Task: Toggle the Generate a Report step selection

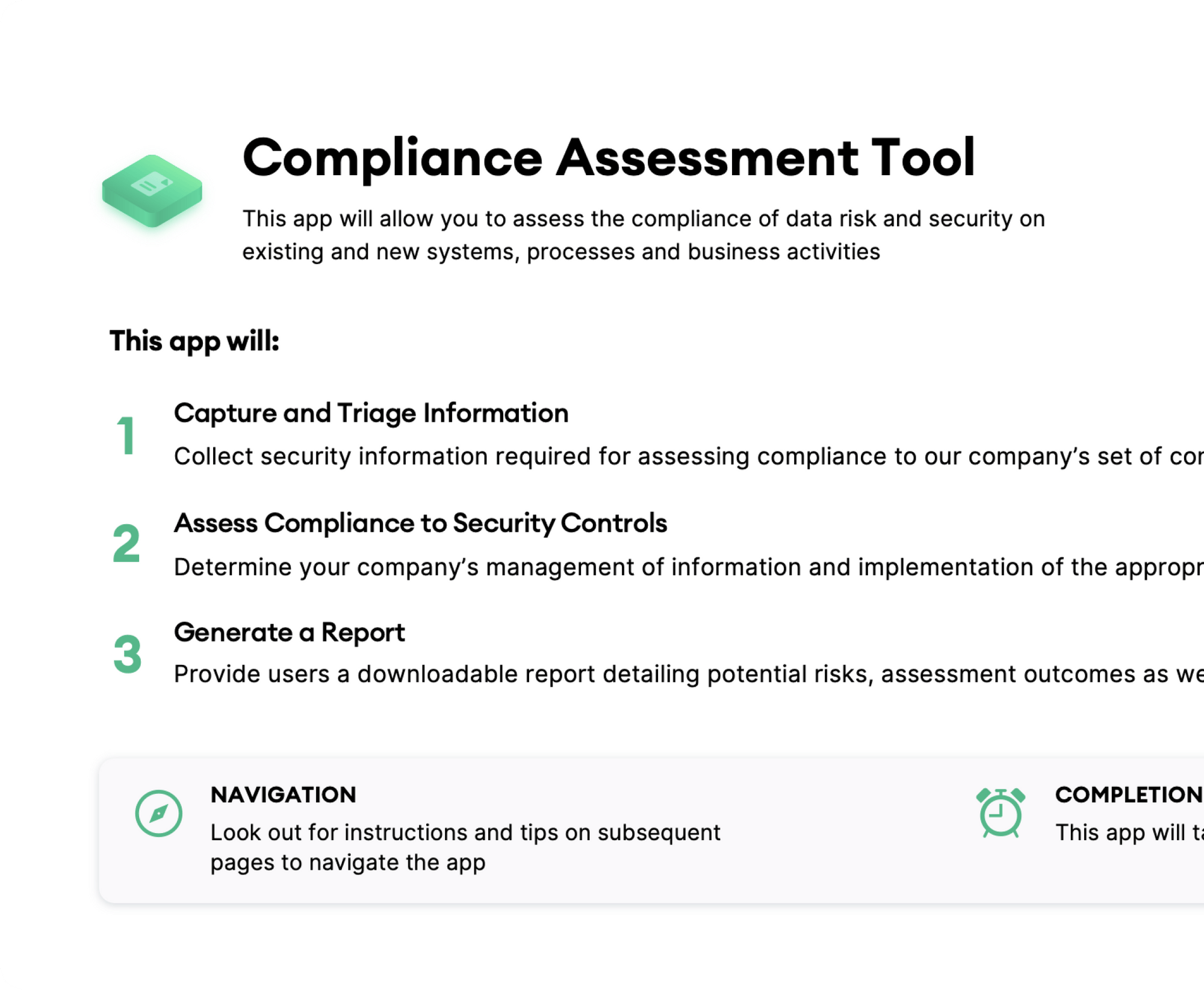Action: [289, 632]
